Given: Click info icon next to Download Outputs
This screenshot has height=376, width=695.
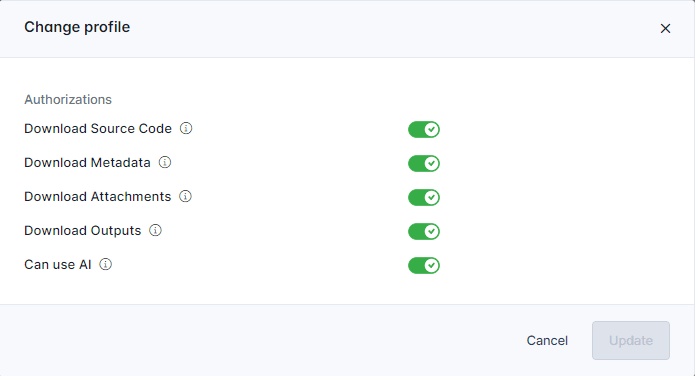Looking at the screenshot, I should 155,231.
